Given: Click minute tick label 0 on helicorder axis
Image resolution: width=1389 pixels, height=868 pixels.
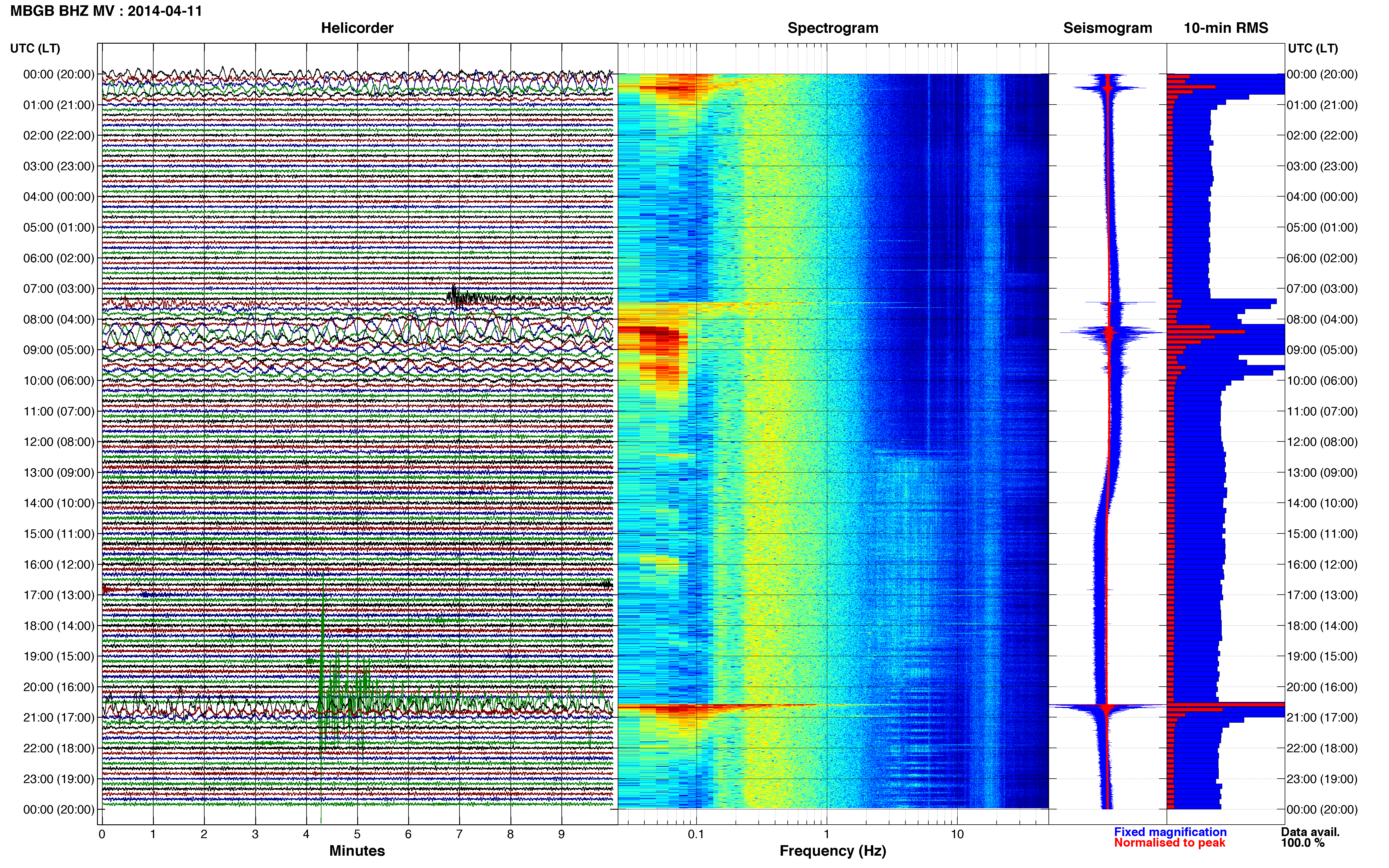Looking at the screenshot, I should point(102,834).
